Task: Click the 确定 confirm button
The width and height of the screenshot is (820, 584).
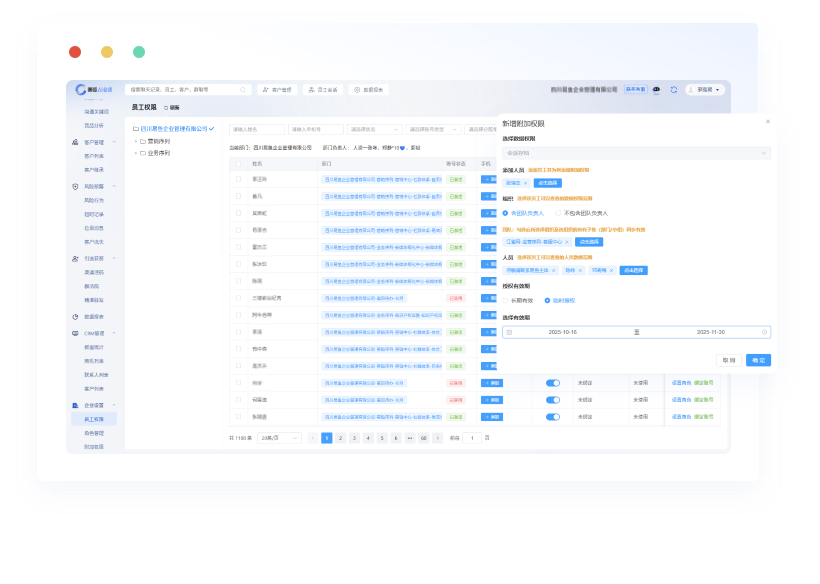Action: 758,360
